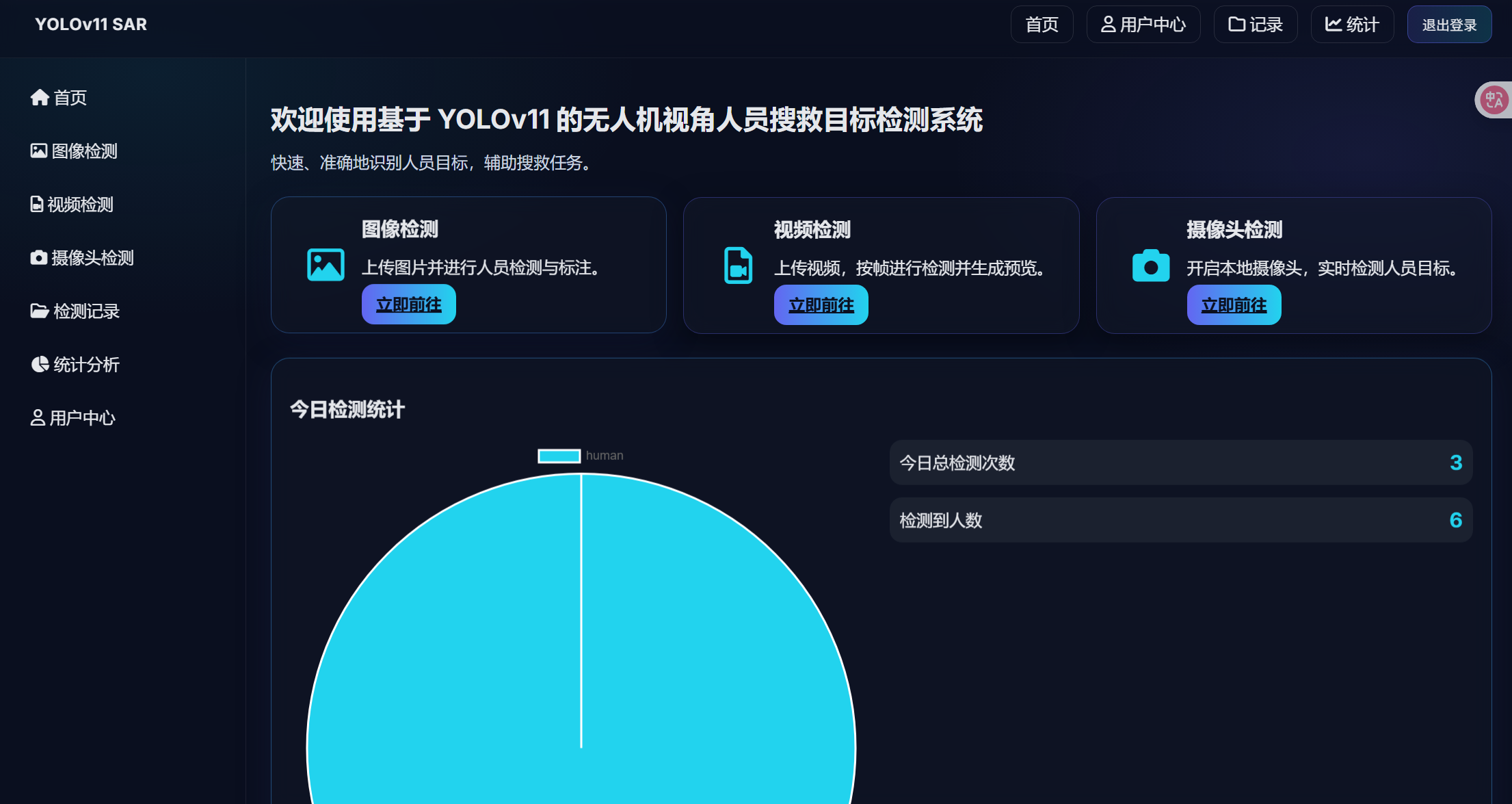This screenshot has width=1512, height=804.
Task: Click the large video file icon in 视频检测 card
Action: 738,265
